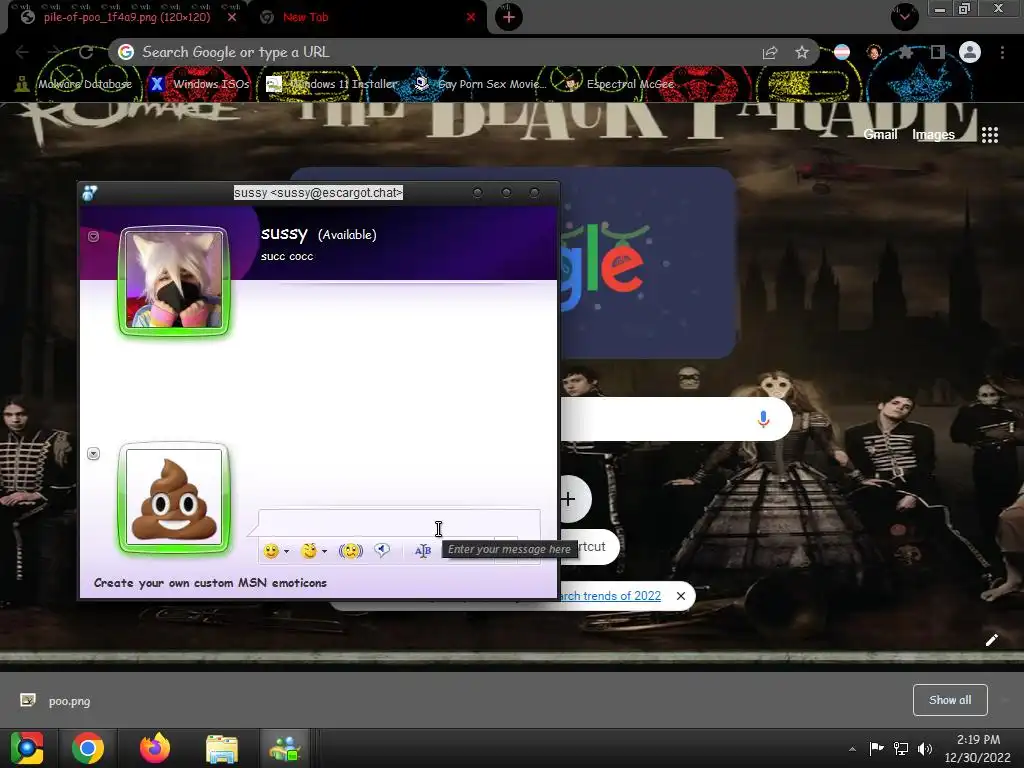Open the volume control in tray
Viewport: 1024px width, 768px height.
pos(925,748)
